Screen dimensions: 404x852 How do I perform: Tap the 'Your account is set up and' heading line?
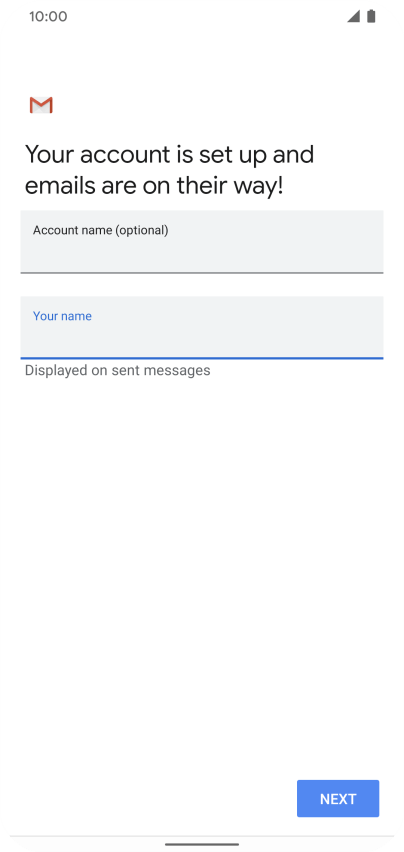click(x=169, y=155)
